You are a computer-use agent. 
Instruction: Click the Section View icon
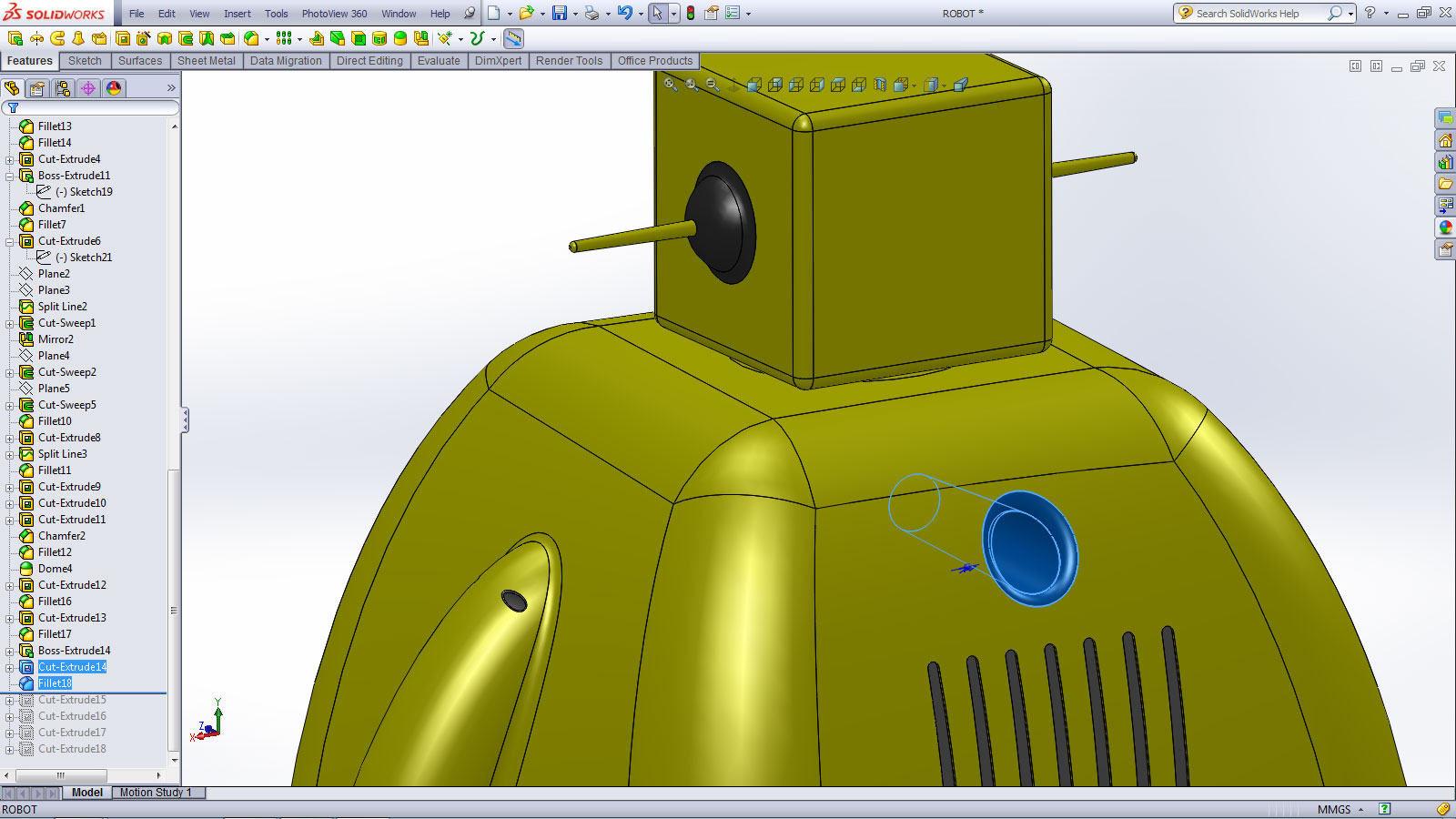click(880, 85)
